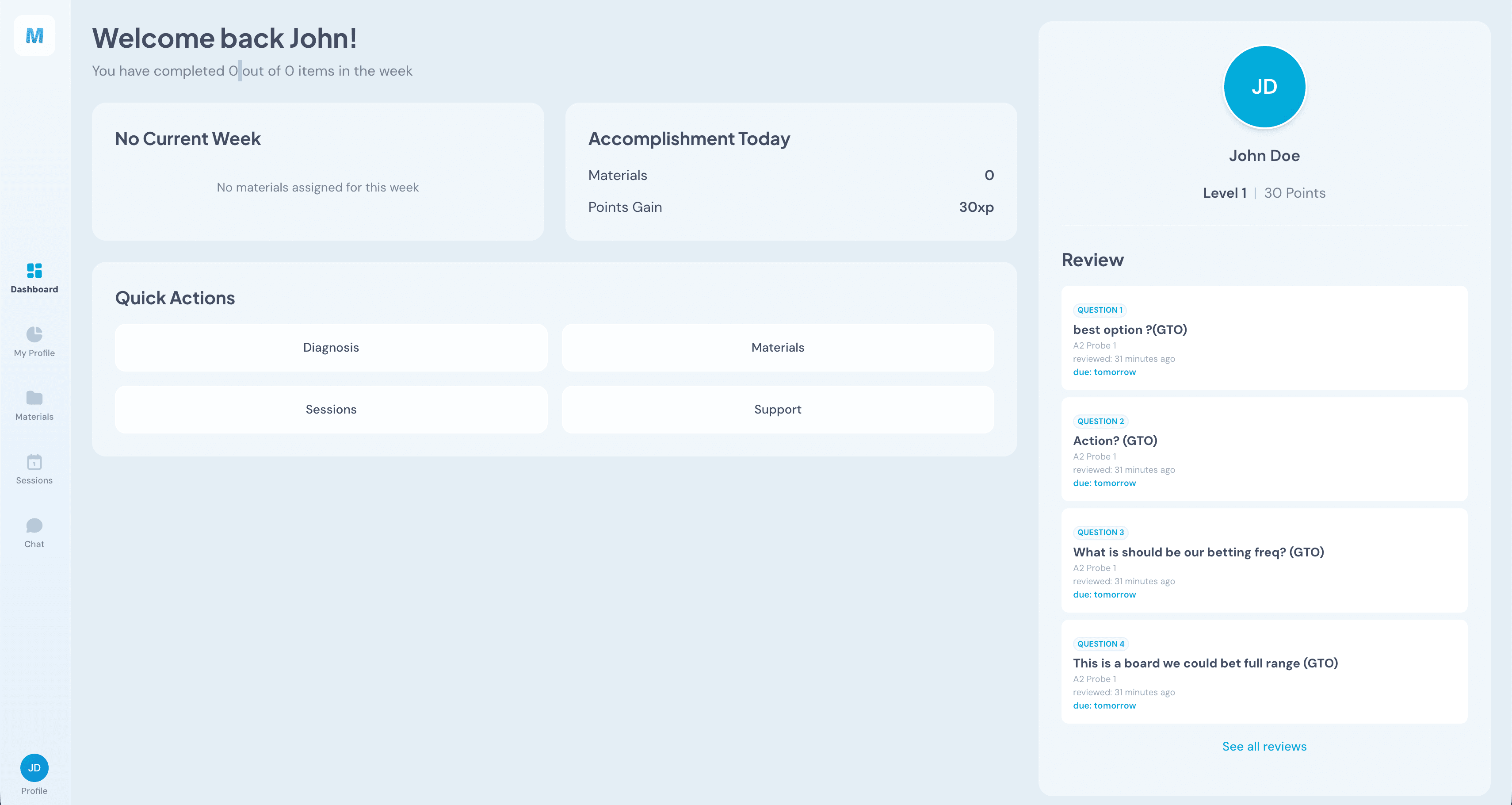Open the Diagnosis quick action
The height and width of the screenshot is (805, 1512).
pyautogui.click(x=331, y=347)
